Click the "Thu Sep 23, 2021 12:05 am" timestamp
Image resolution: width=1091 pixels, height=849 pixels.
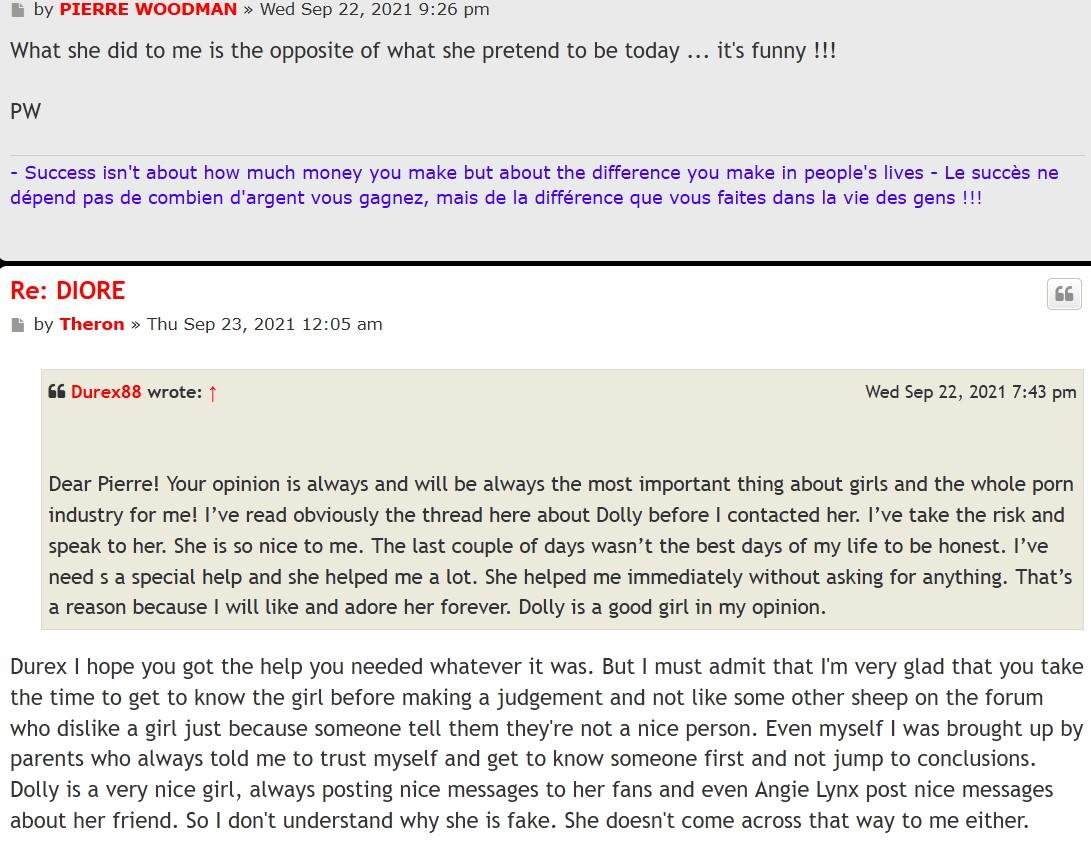pyautogui.click(x=264, y=324)
